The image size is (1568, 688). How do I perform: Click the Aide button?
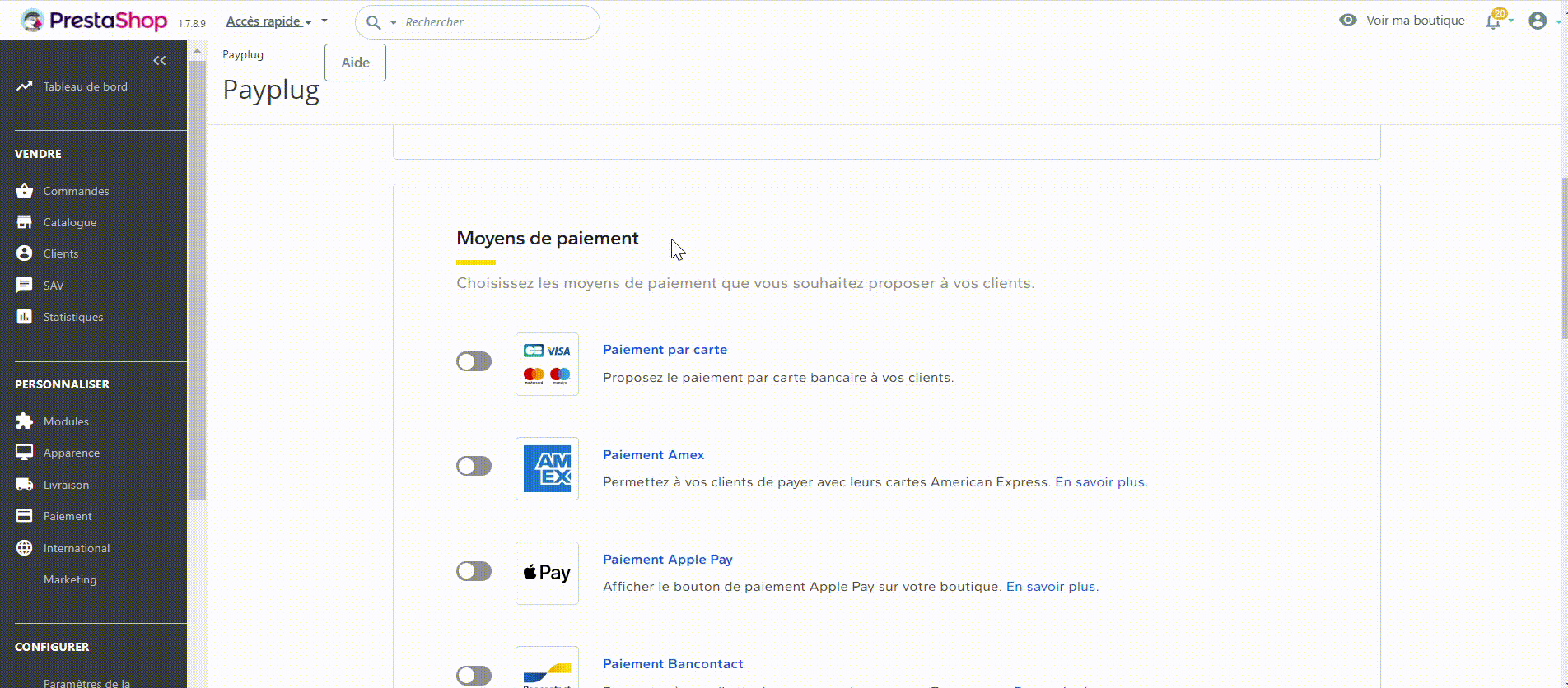click(x=355, y=63)
